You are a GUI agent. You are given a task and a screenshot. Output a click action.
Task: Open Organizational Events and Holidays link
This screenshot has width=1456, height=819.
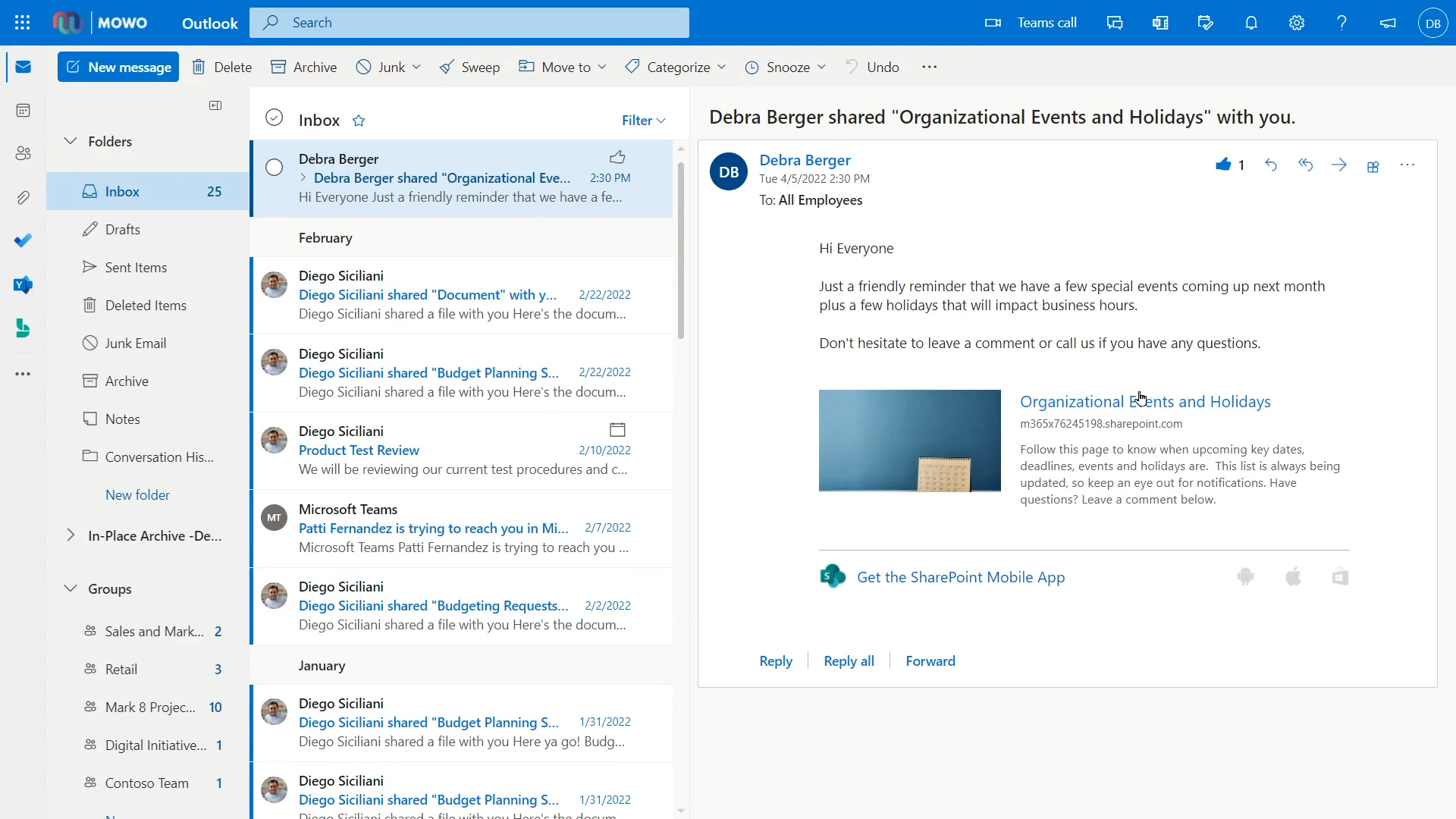(x=1145, y=401)
